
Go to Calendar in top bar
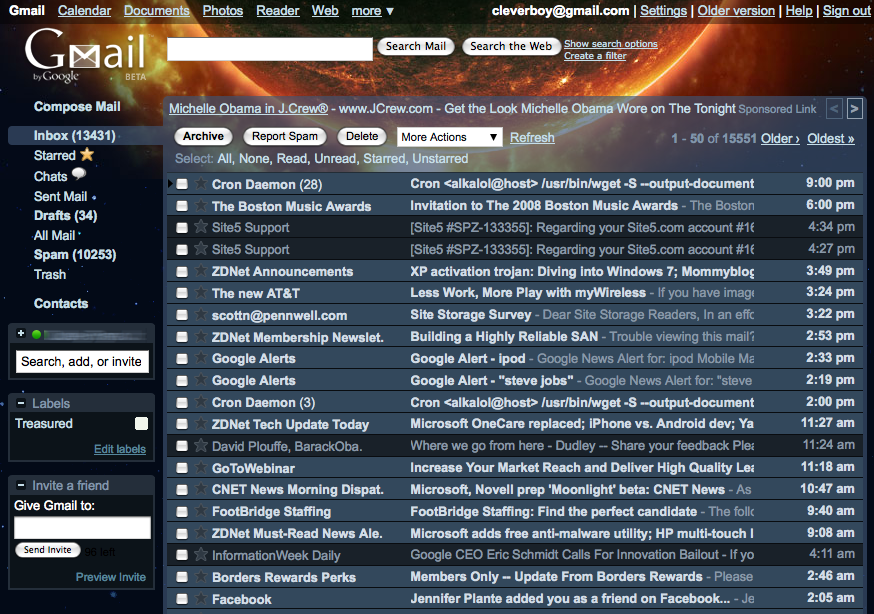click(84, 11)
